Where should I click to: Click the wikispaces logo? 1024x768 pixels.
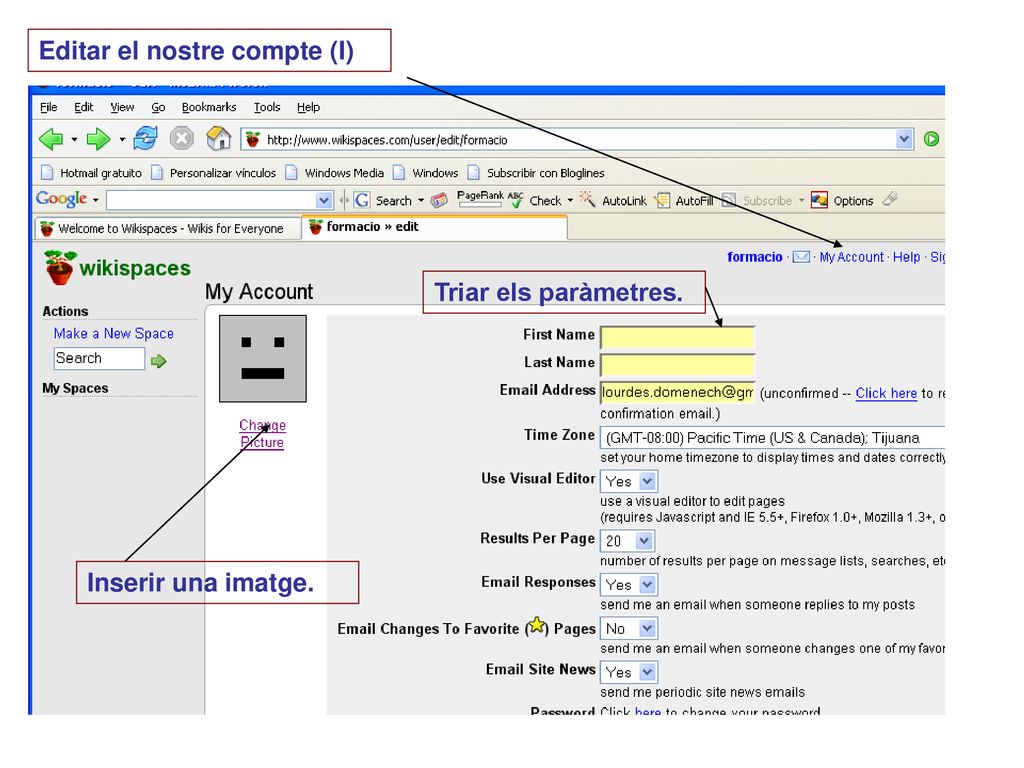click(x=118, y=268)
